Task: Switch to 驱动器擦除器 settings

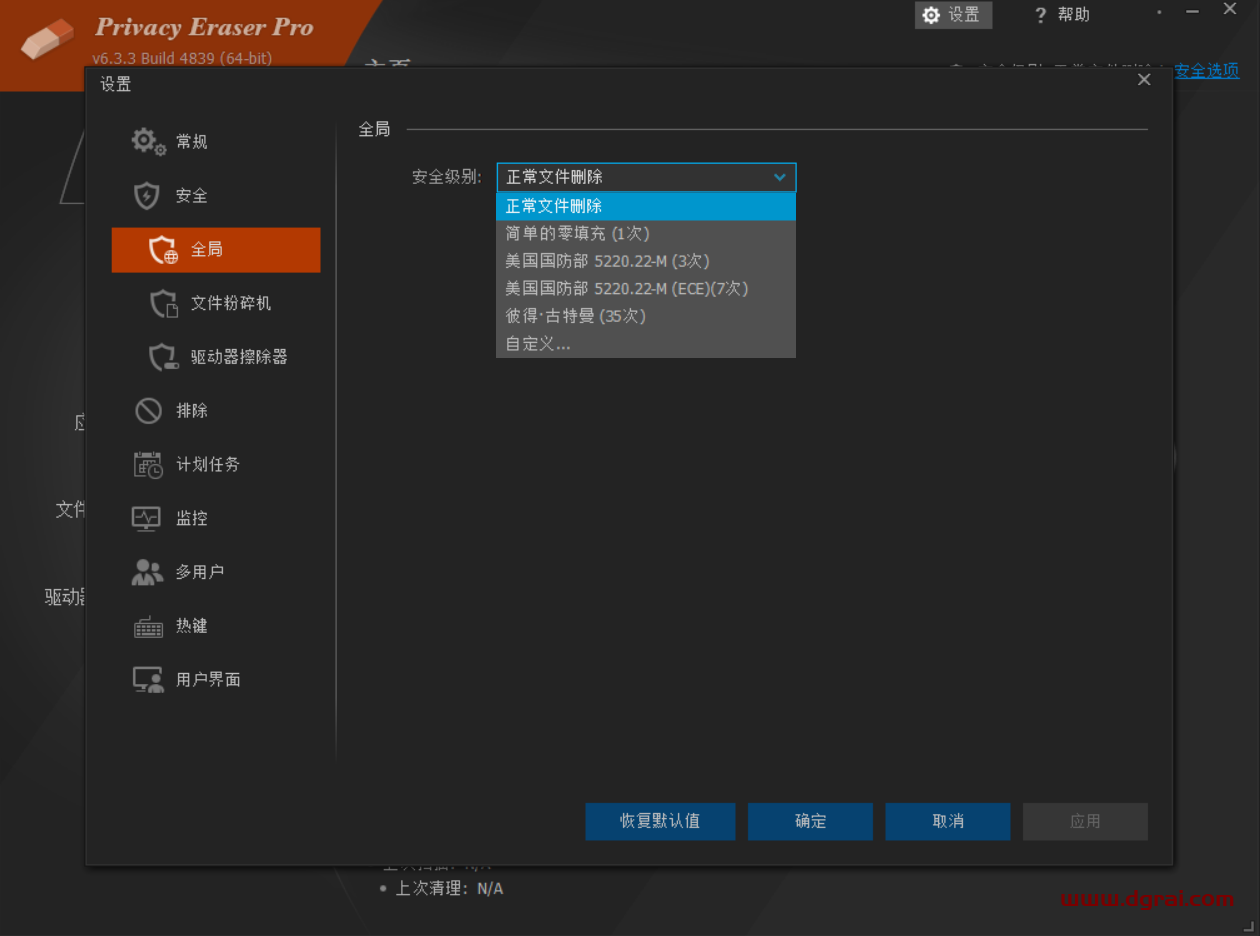Action: click(x=216, y=357)
